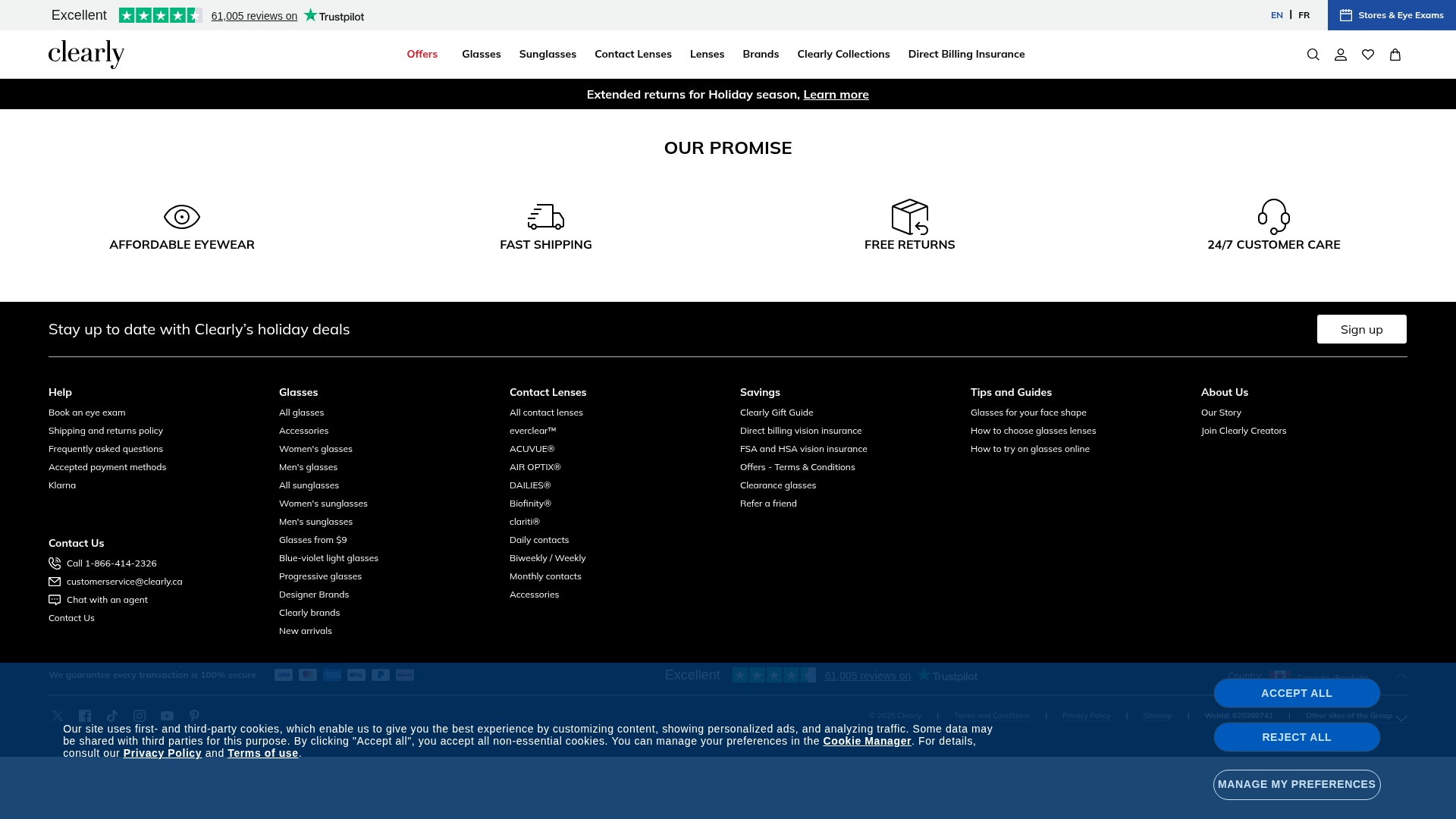
Task: Click customerservice@clearly.ca email
Action: [x=124, y=582]
